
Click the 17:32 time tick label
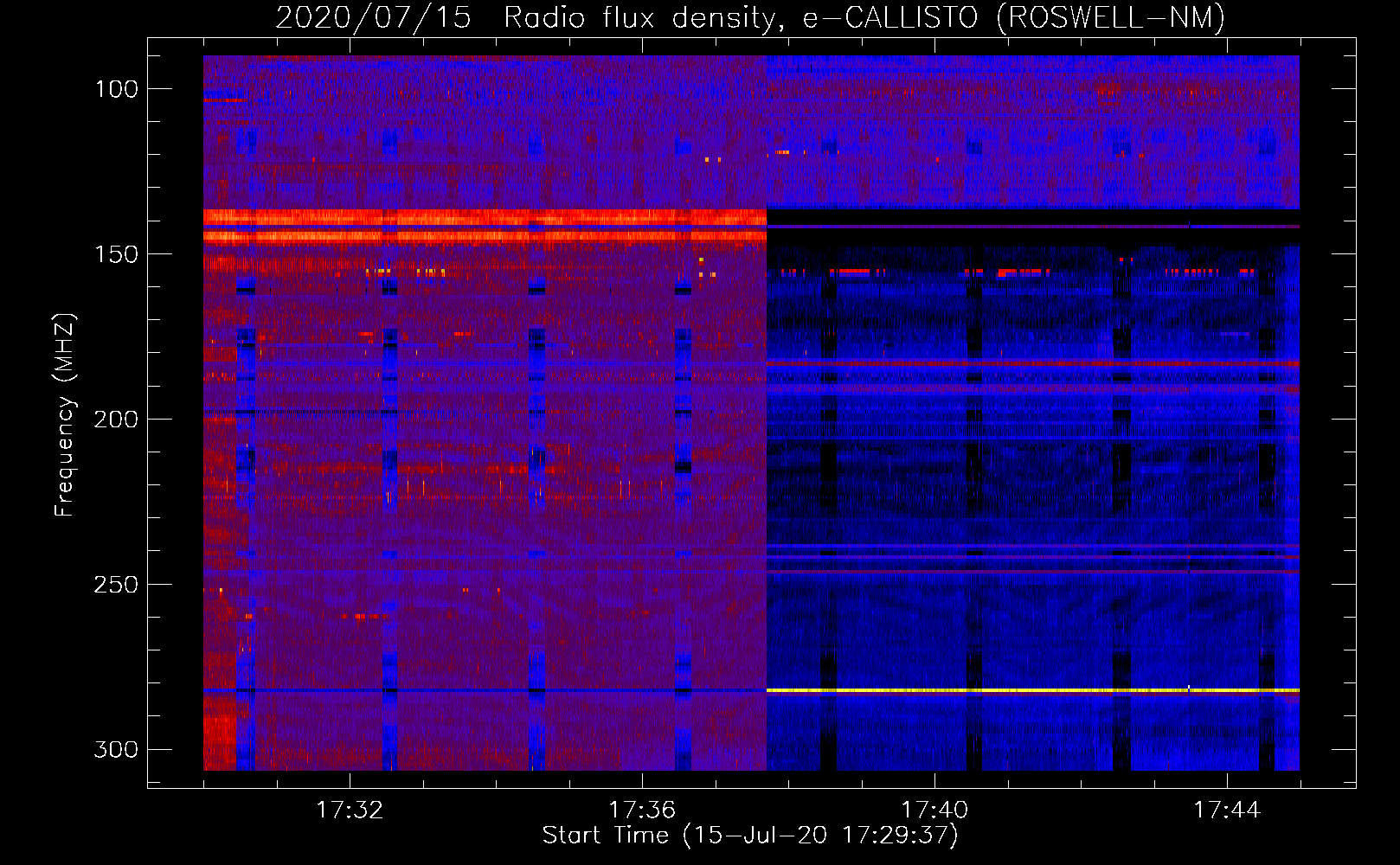[x=350, y=811]
